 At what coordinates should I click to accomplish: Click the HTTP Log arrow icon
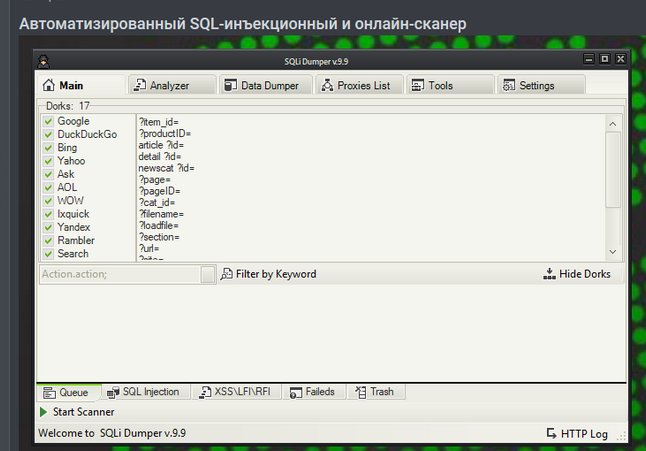[x=551, y=433]
